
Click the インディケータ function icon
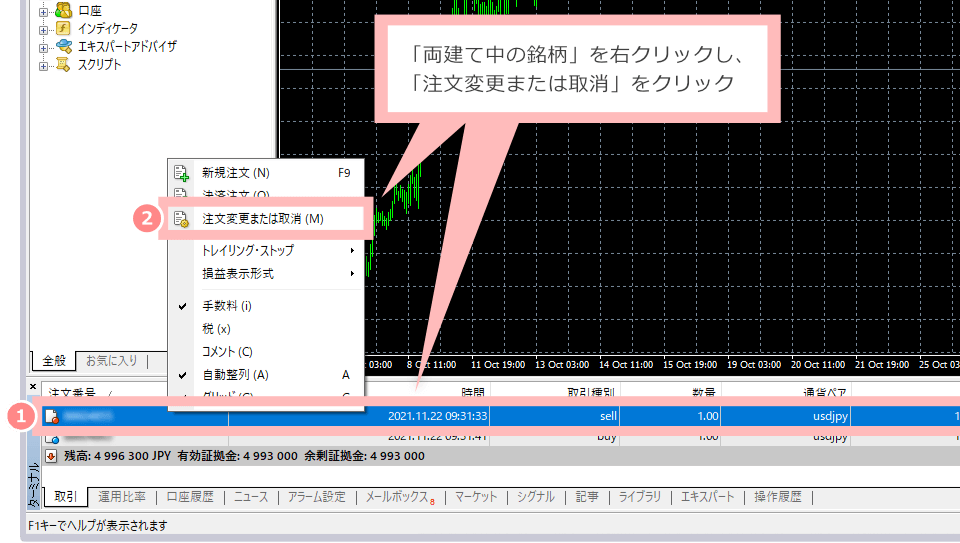62,28
